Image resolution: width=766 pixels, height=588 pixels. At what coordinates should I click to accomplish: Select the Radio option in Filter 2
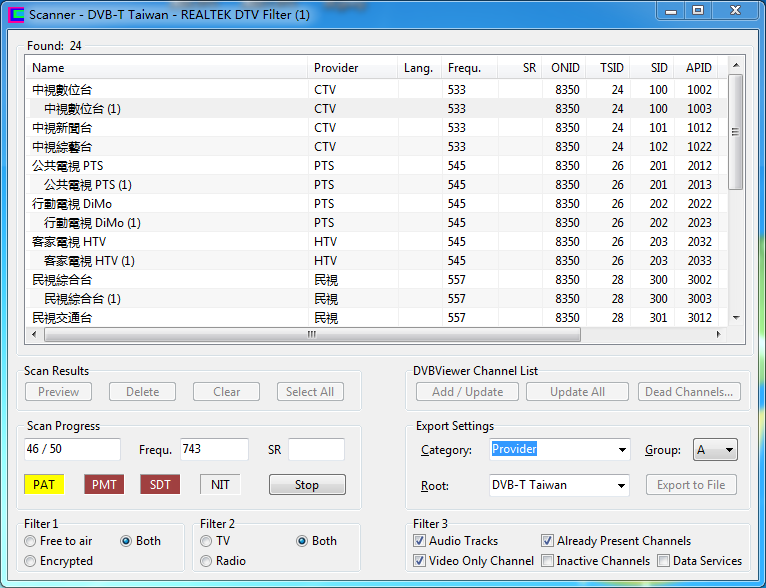pos(223,561)
